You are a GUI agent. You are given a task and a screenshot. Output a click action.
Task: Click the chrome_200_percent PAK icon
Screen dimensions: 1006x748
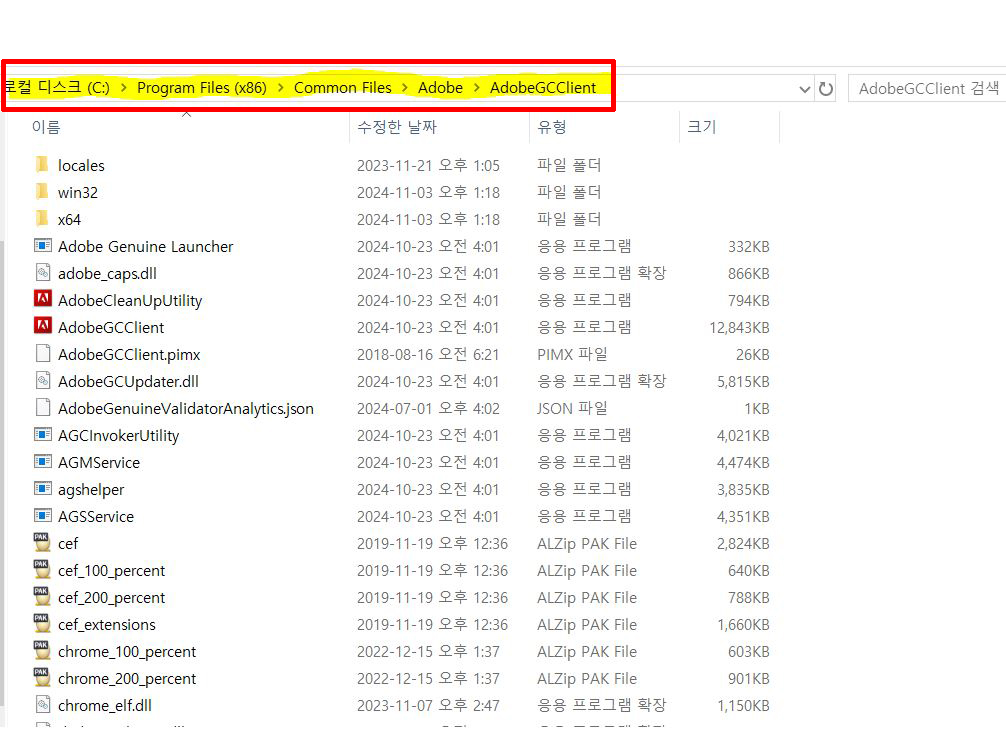click(42, 677)
